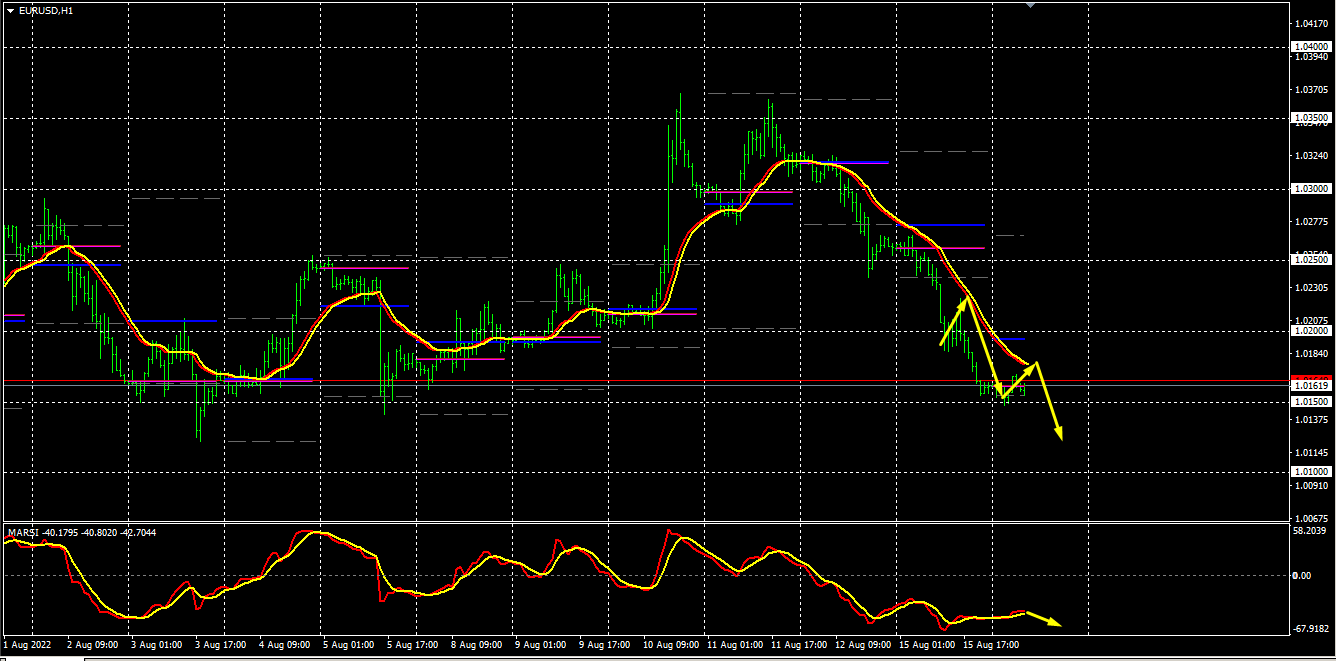The width and height of the screenshot is (1336, 661).
Task: Click the 1.01000 price level label
Action: click(x=1310, y=472)
